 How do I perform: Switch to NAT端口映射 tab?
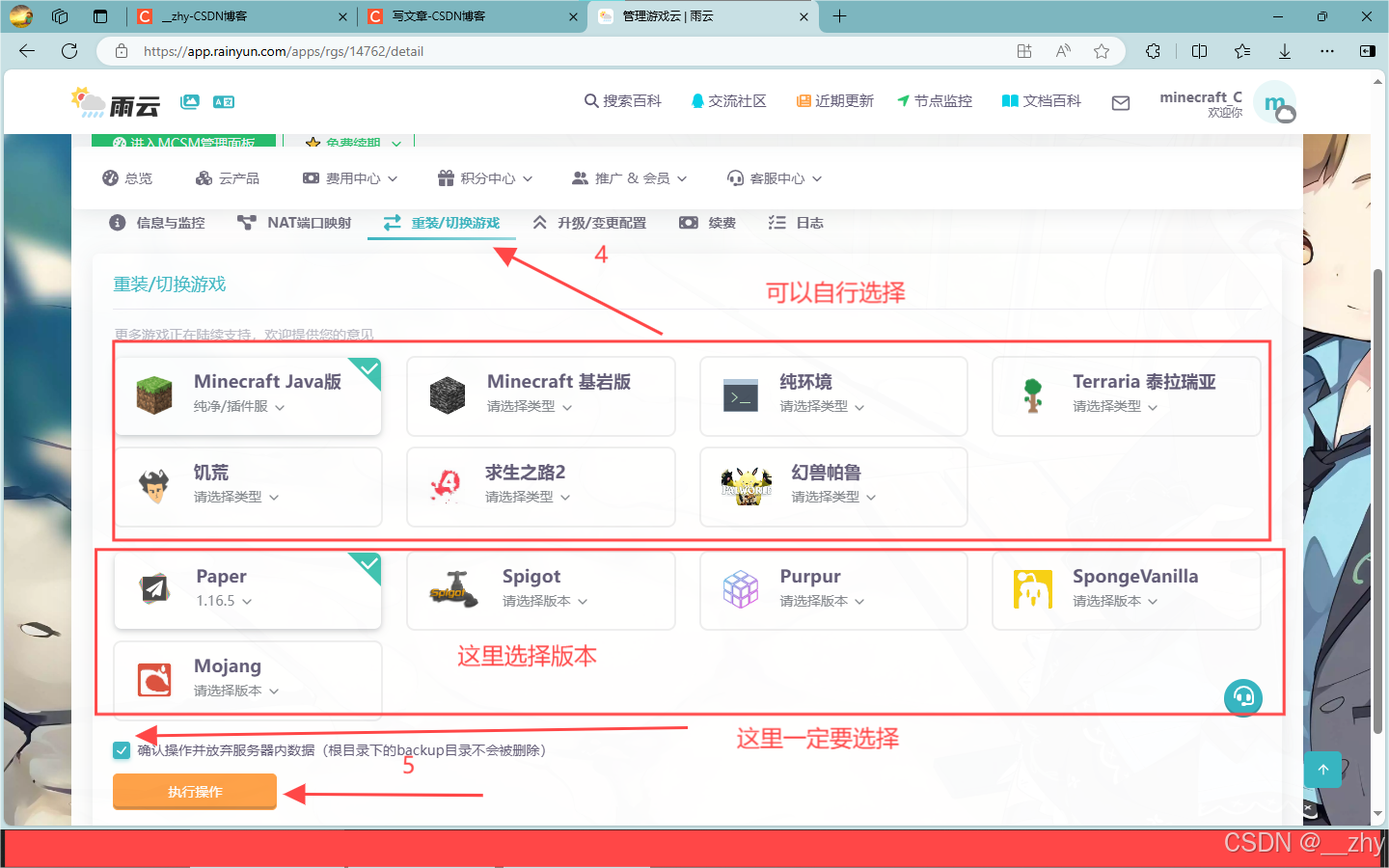click(294, 223)
